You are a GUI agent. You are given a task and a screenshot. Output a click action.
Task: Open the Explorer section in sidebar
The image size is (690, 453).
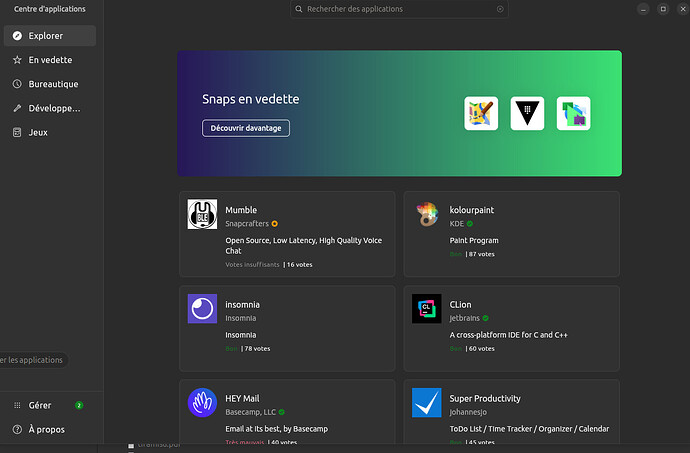[x=50, y=36]
